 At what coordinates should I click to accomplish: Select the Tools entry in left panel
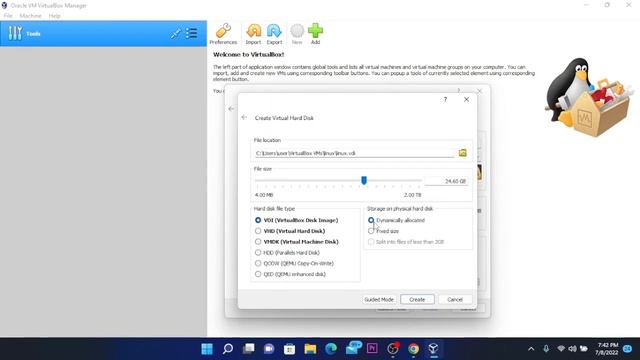103,33
